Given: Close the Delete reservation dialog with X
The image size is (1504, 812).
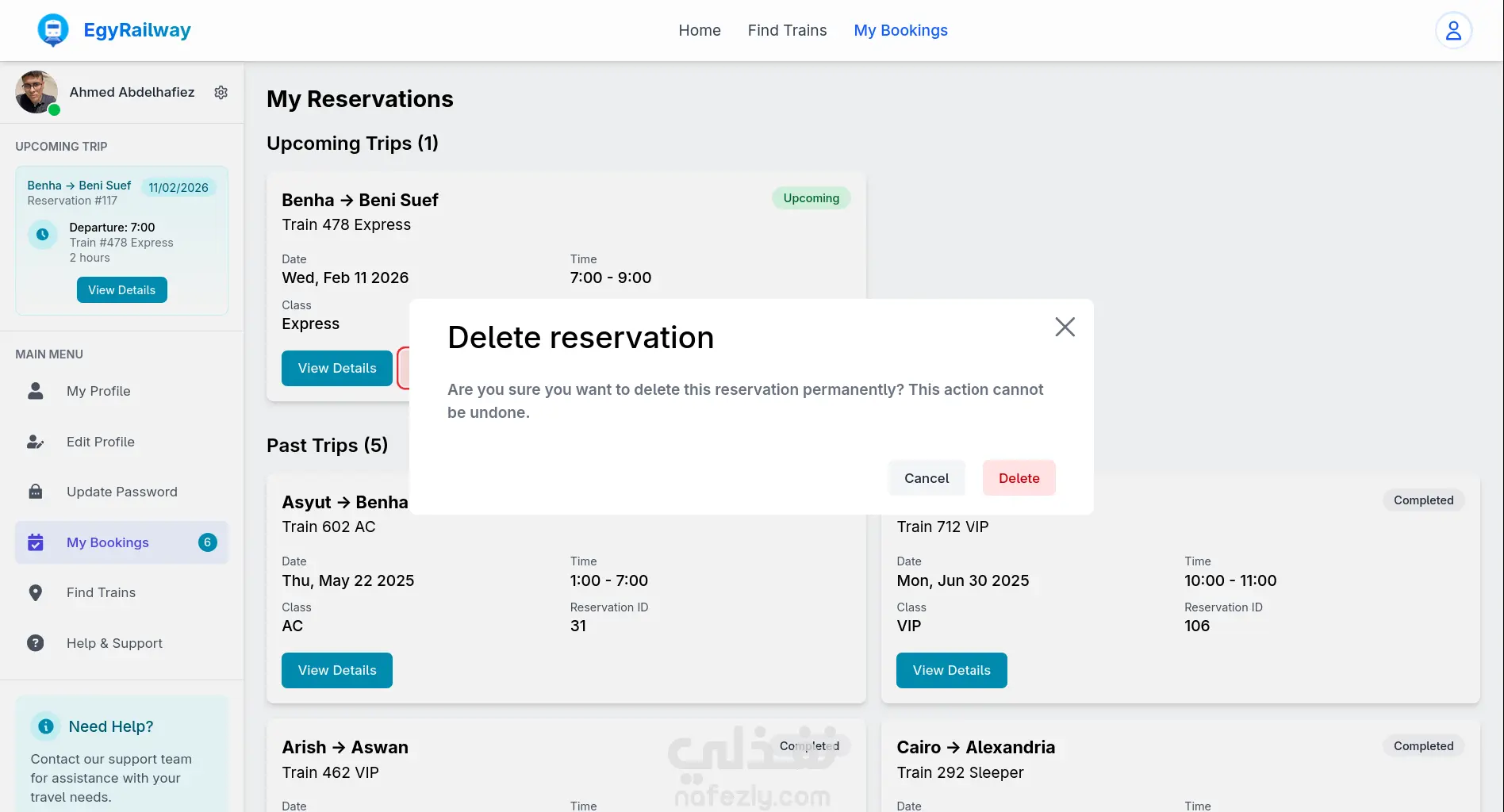Looking at the screenshot, I should pos(1065,327).
